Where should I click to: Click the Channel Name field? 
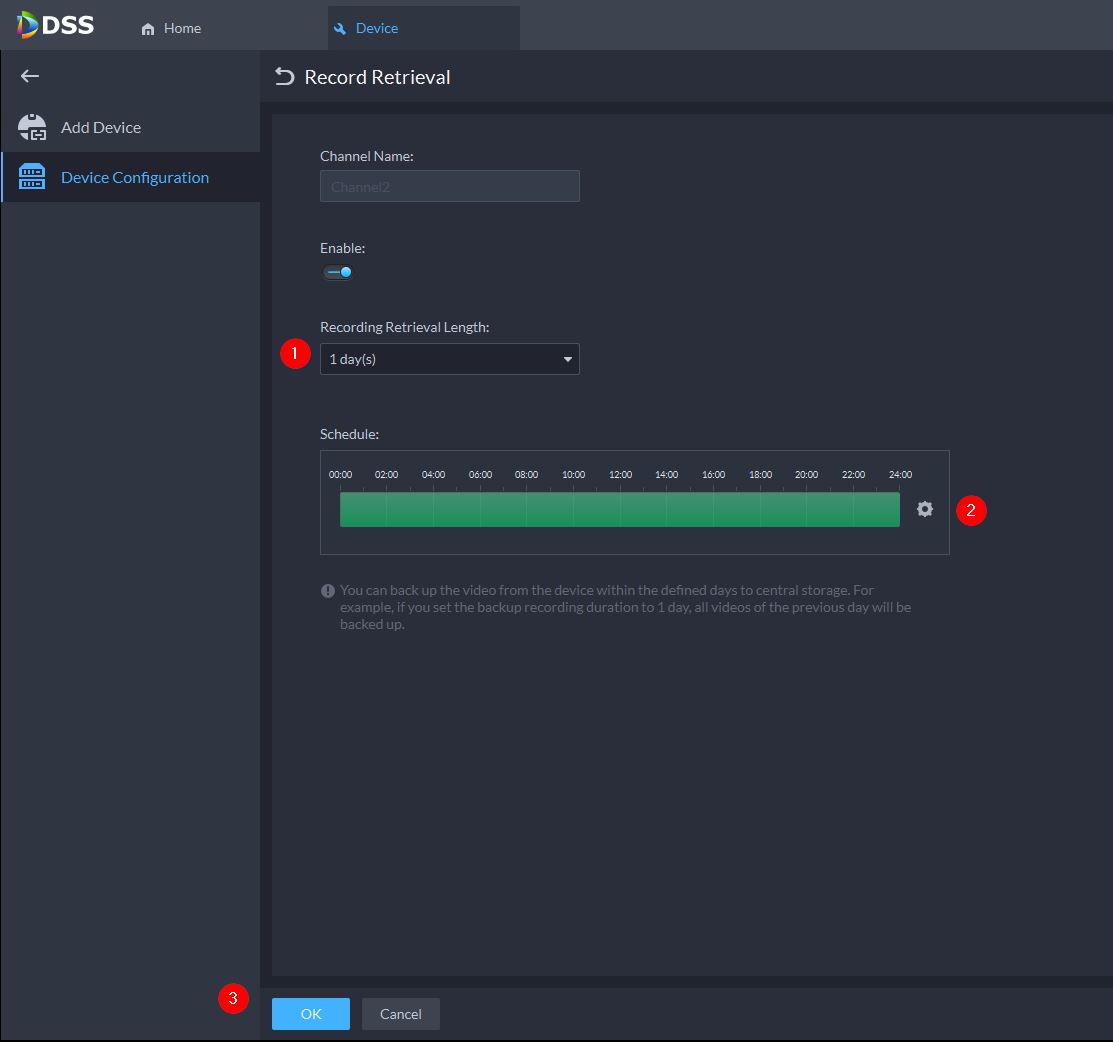pos(449,186)
